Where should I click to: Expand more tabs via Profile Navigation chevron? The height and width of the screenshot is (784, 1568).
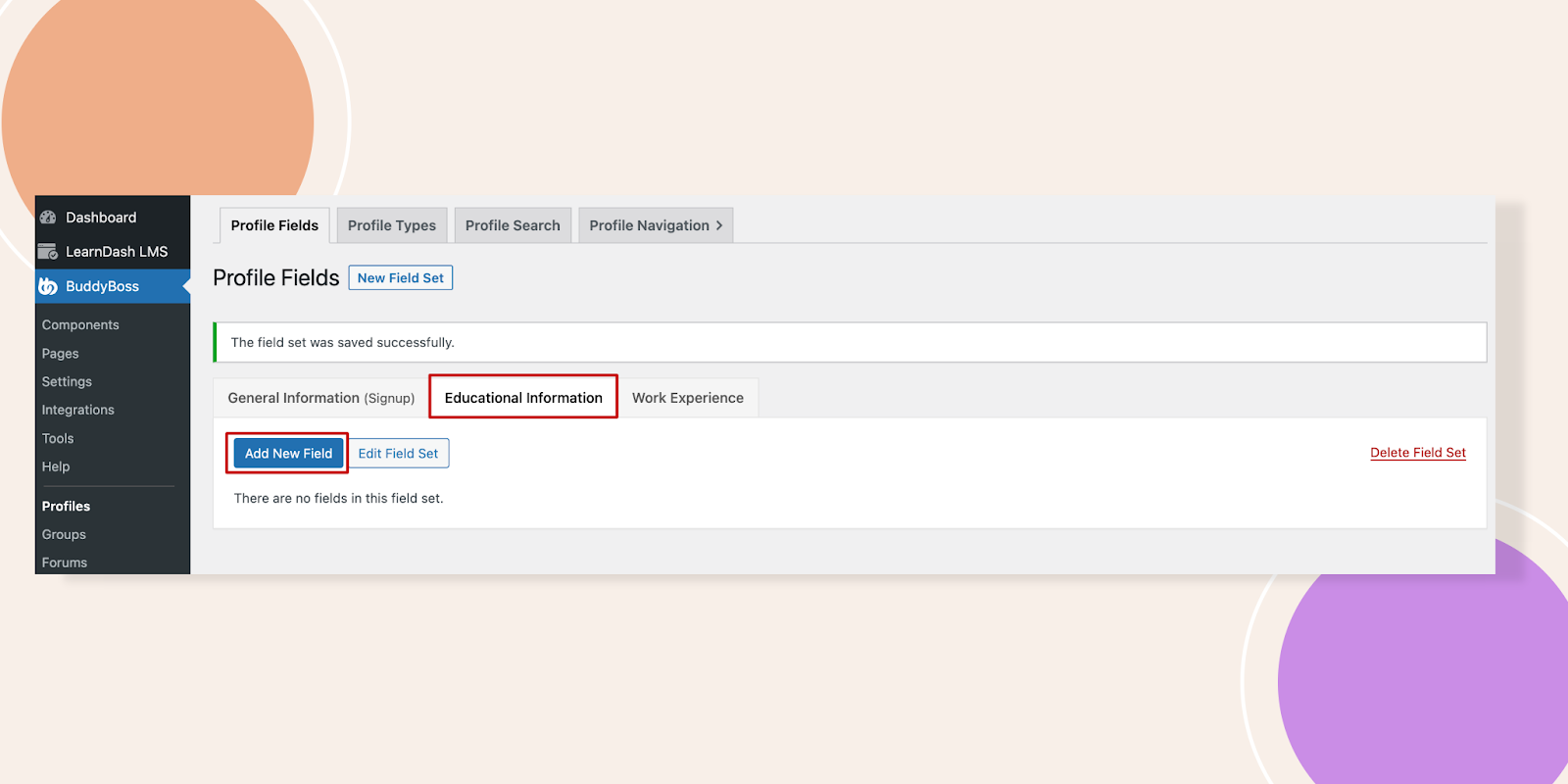pyautogui.click(x=719, y=225)
